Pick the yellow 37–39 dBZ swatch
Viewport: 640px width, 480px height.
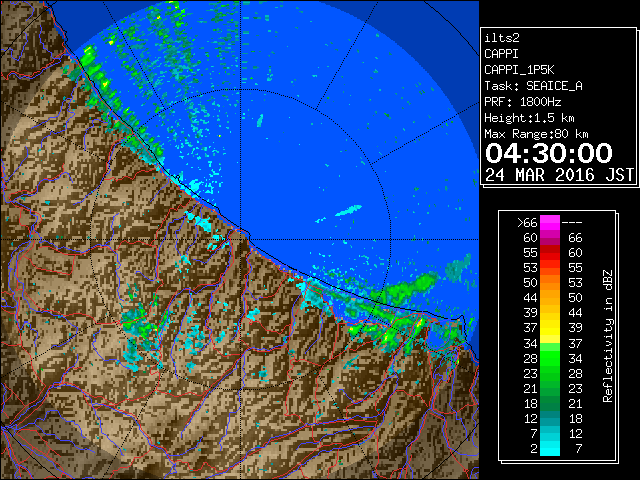[x=550, y=328]
